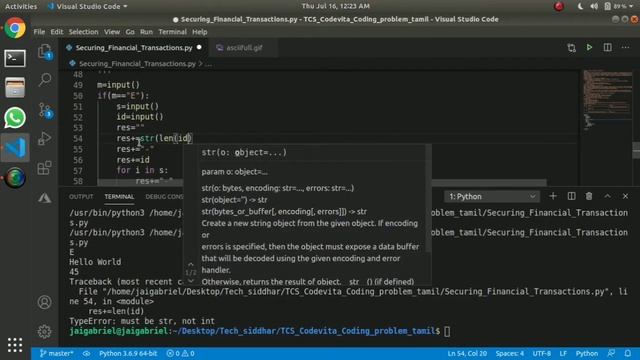Click the Ln 54, Col 20 indicator
This screenshot has width=640, height=360.
click(467, 353)
